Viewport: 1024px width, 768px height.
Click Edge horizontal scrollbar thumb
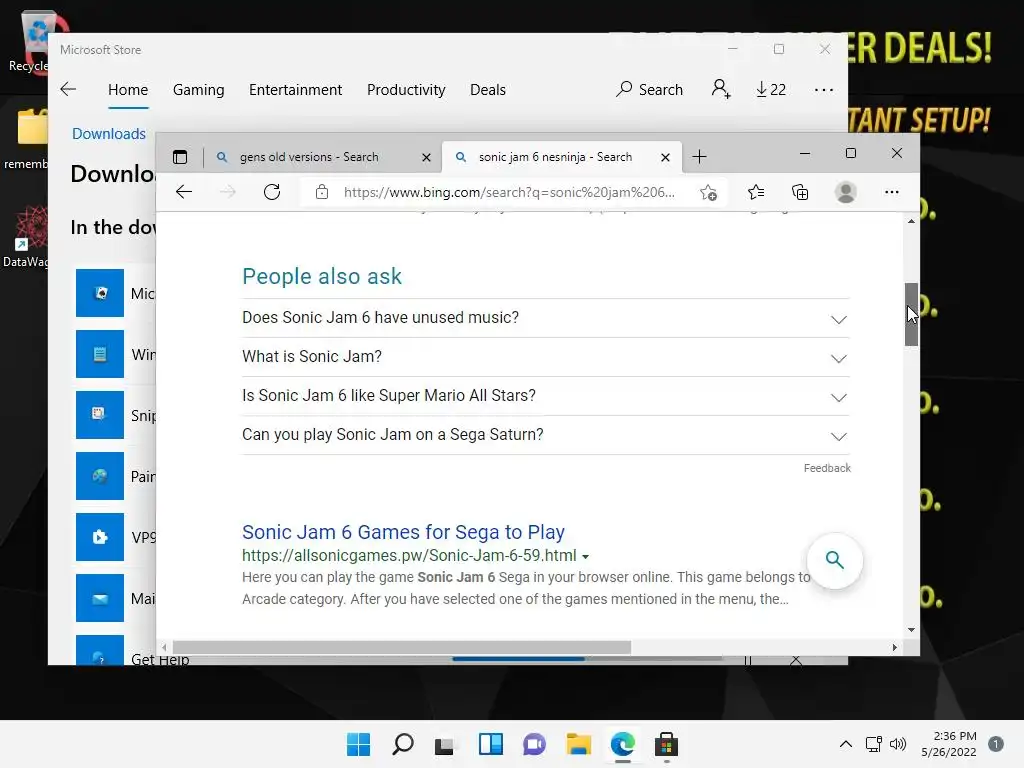[x=402, y=647]
